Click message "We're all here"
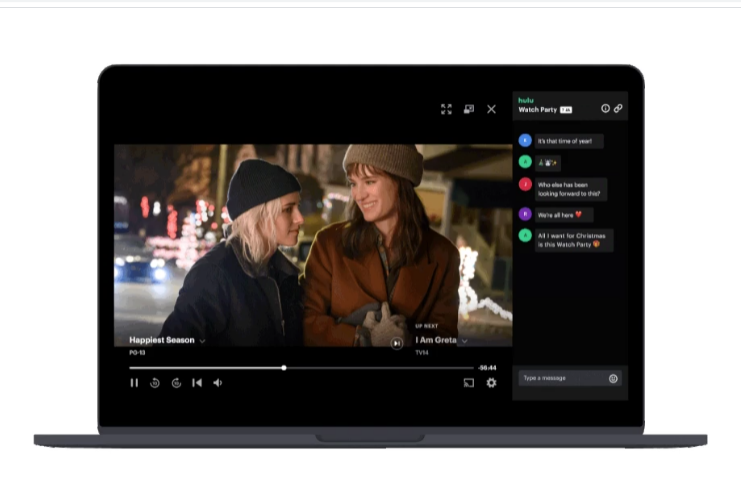741x486 pixels. 564,215
